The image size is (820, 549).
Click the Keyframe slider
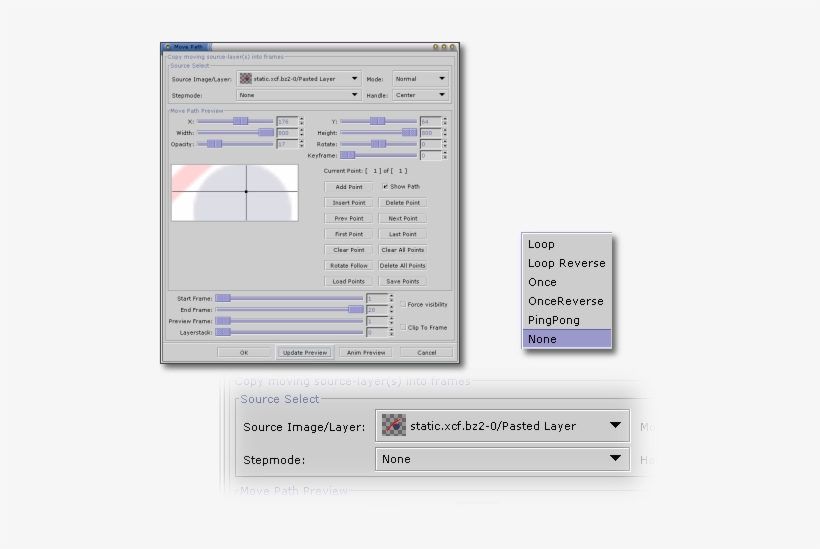(x=379, y=155)
